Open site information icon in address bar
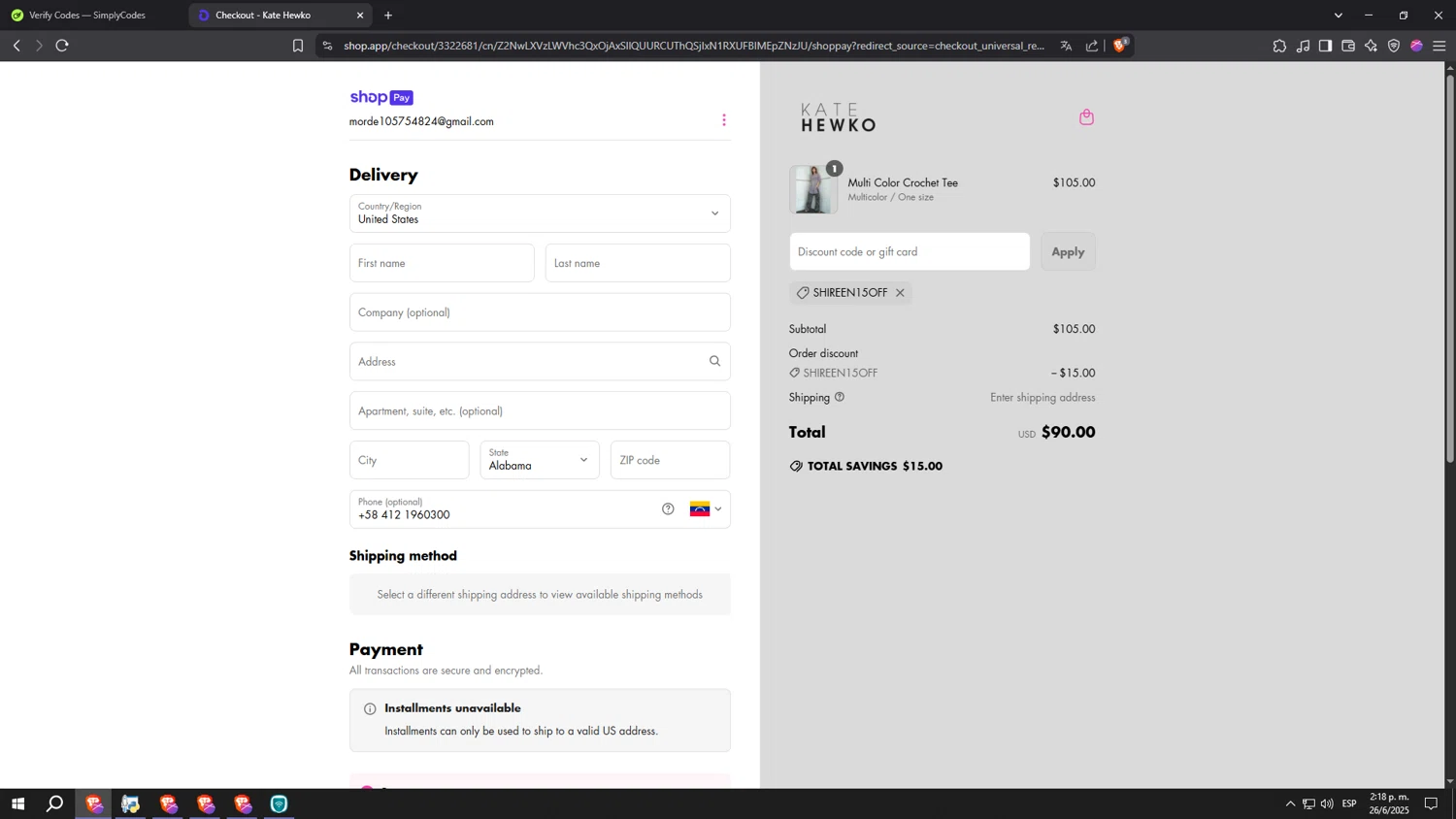Image resolution: width=1456 pixels, height=819 pixels. pyautogui.click(x=327, y=46)
